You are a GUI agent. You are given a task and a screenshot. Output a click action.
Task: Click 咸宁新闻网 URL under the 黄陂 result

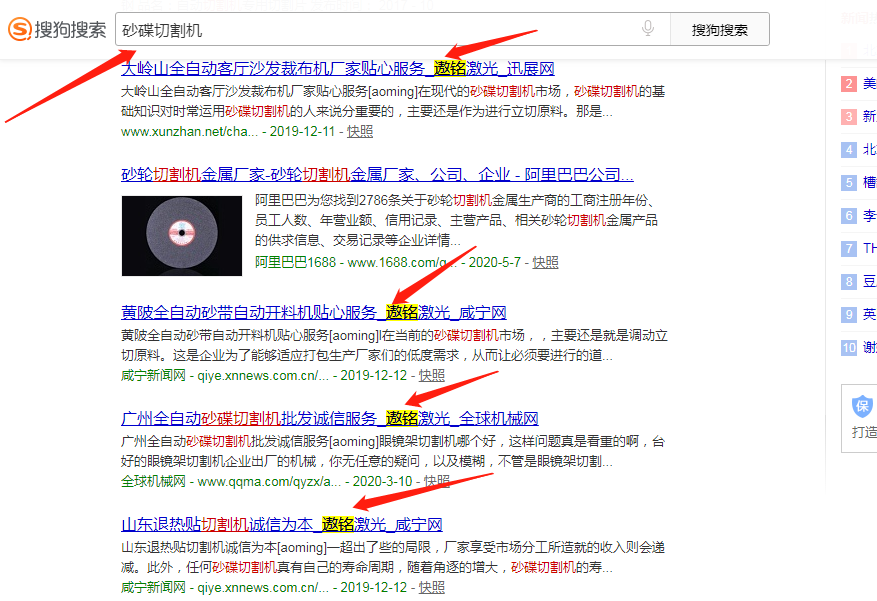click(225, 375)
